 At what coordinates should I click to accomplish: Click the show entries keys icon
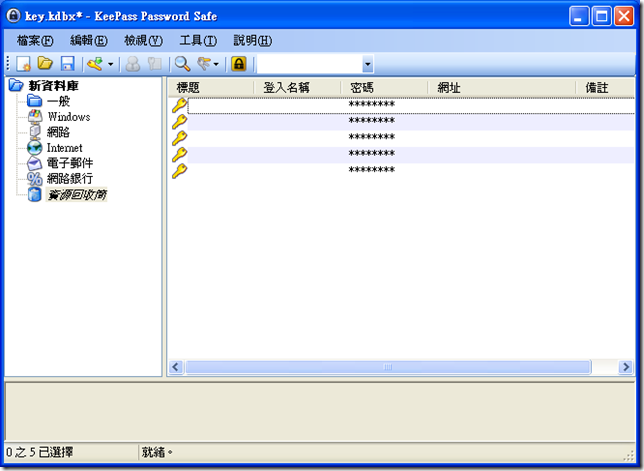tap(204, 64)
